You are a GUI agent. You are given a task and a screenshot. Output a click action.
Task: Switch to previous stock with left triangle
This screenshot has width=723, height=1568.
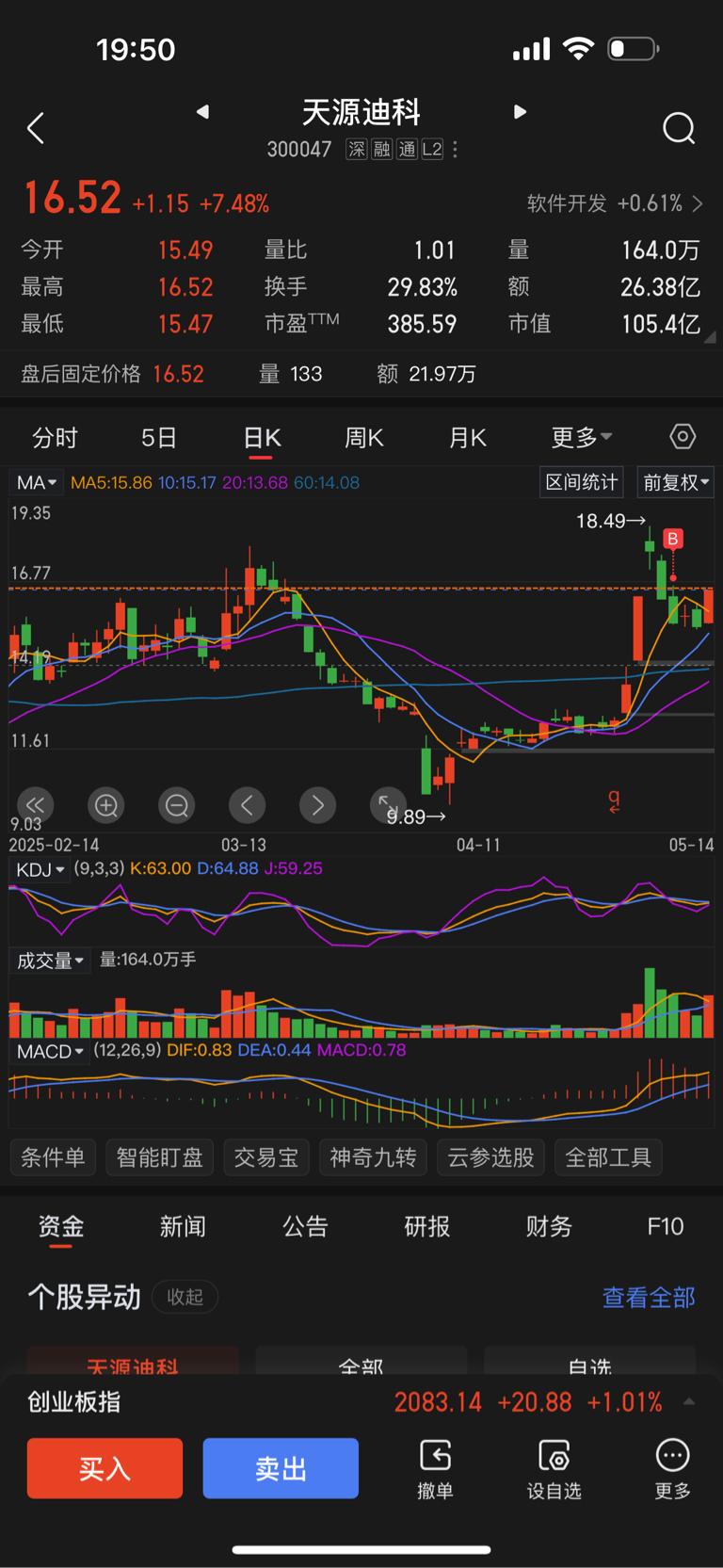click(202, 112)
